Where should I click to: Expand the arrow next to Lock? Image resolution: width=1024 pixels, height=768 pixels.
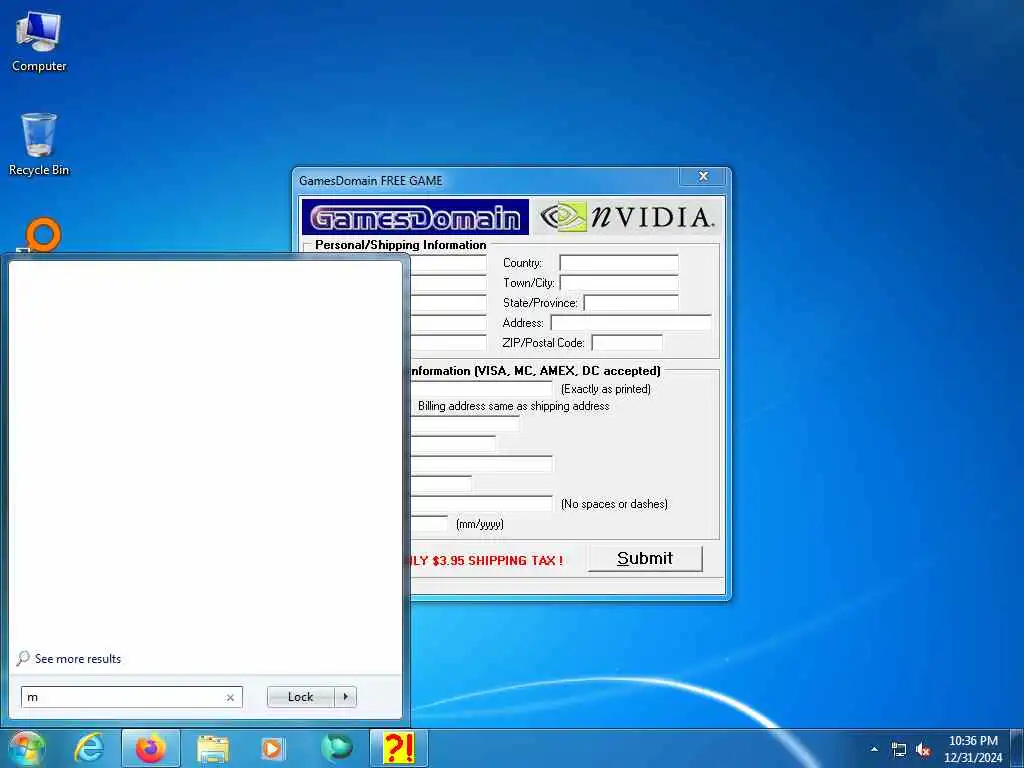click(345, 697)
